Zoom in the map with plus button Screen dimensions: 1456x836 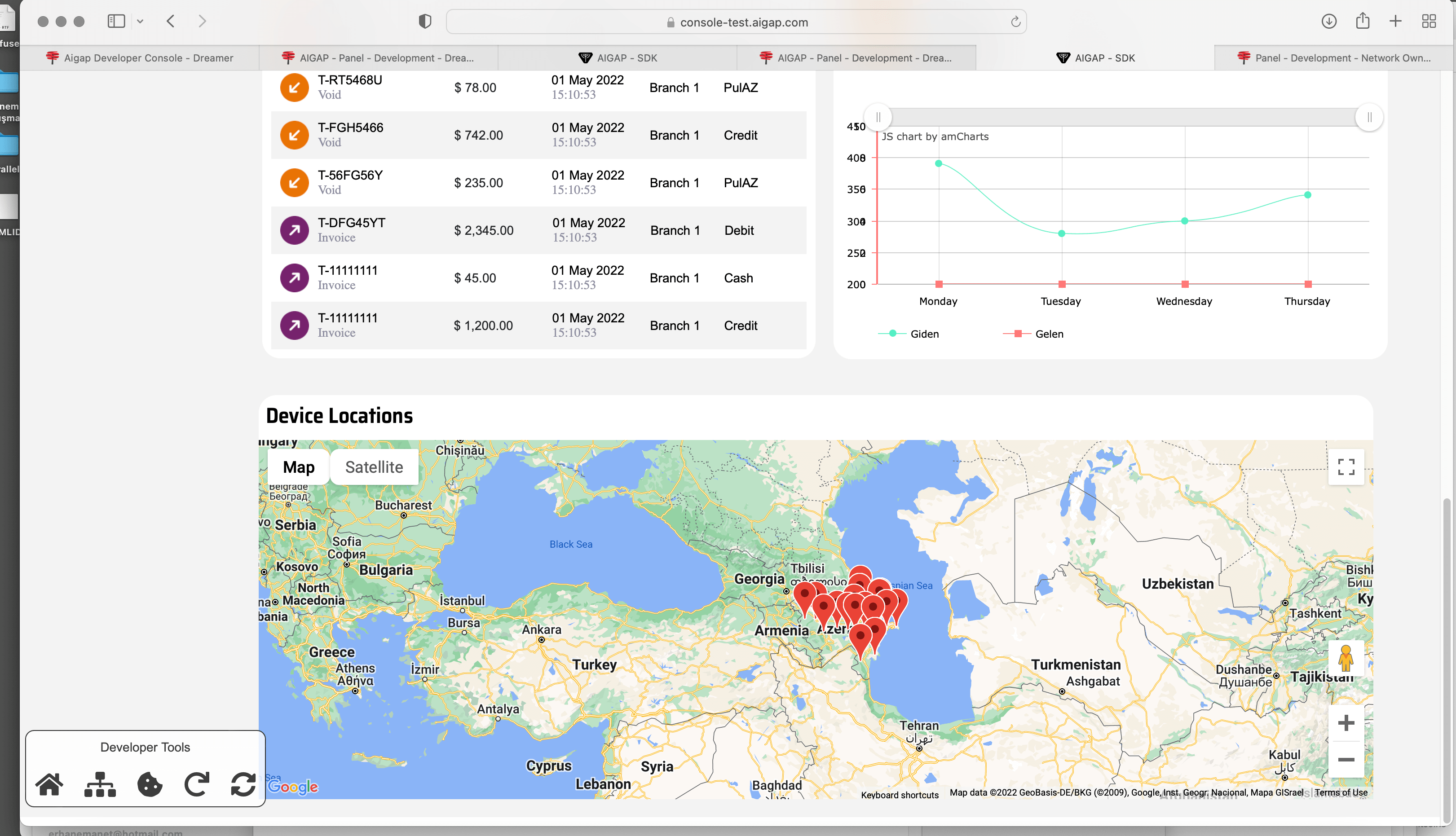pyautogui.click(x=1346, y=723)
